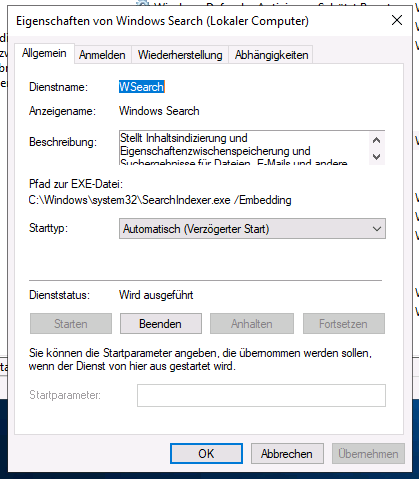Click the Starten button
The image size is (419, 479).
[x=71, y=324]
